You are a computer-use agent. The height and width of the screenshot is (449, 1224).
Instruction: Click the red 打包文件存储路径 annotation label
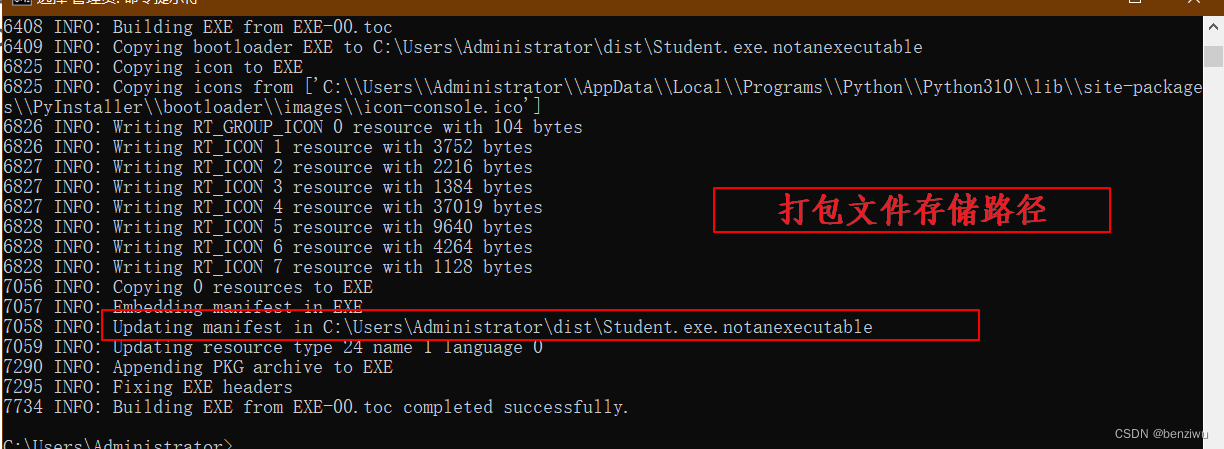[912, 210]
